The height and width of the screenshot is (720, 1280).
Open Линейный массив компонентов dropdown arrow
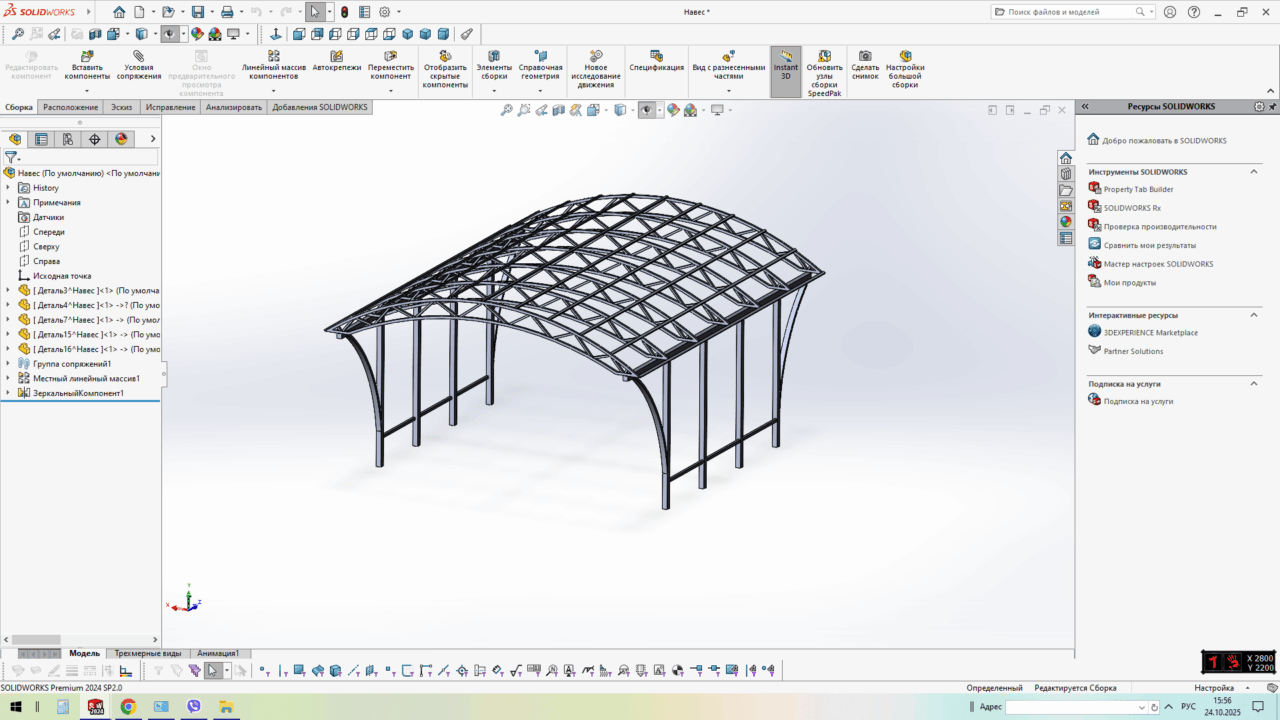pyautogui.click(x=273, y=90)
